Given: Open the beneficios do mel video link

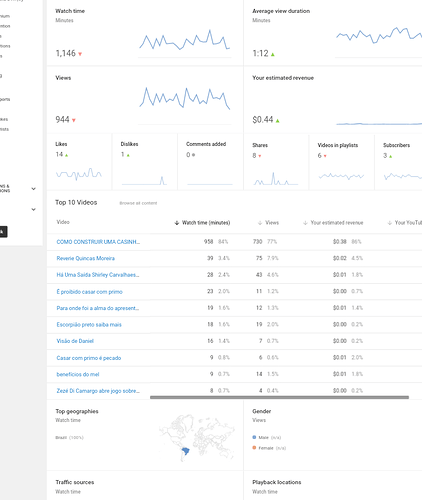Looking at the screenshot, I should point(78,374).
